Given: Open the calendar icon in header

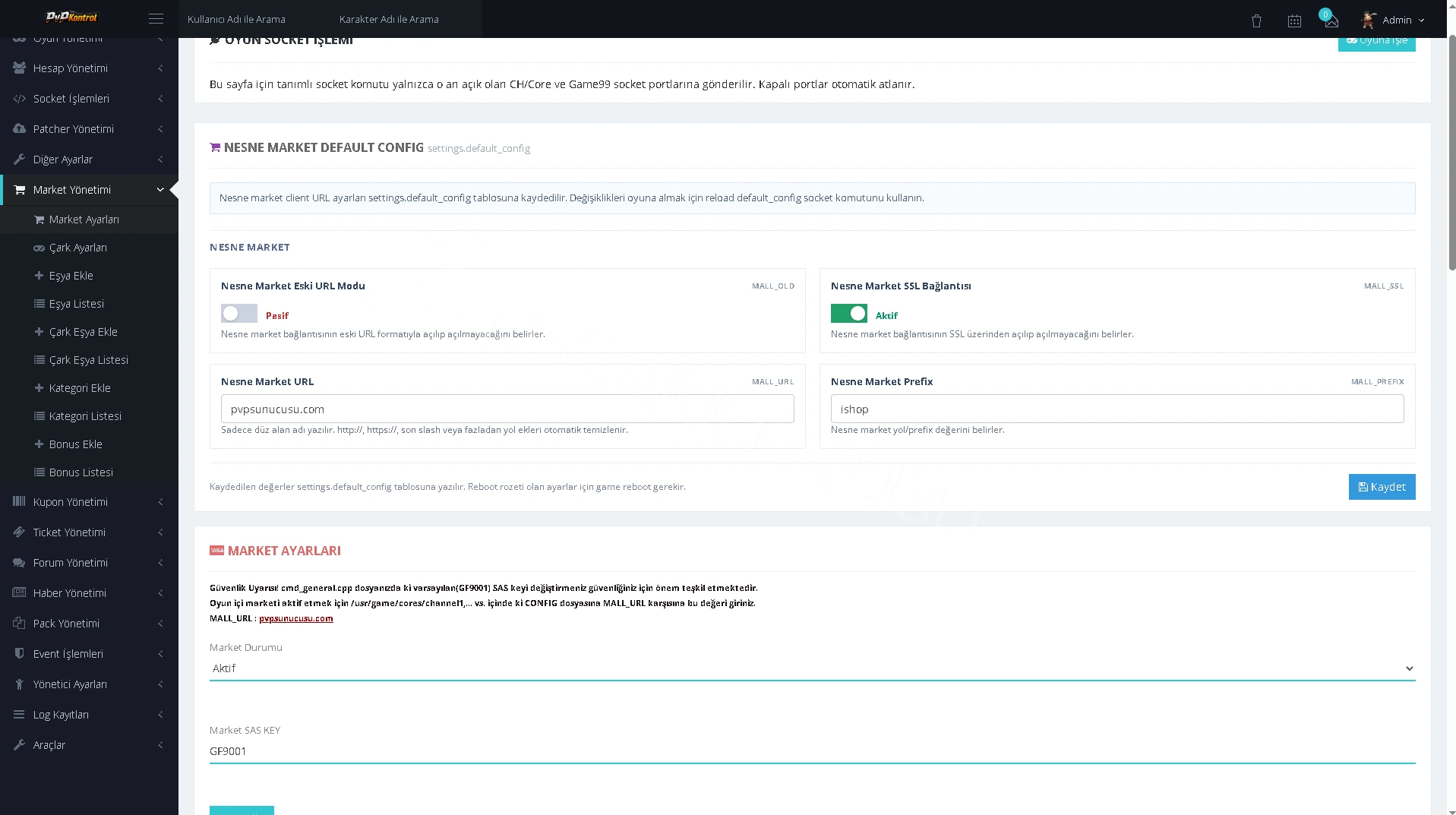Looking at the screenshot, I should 1294,21.
